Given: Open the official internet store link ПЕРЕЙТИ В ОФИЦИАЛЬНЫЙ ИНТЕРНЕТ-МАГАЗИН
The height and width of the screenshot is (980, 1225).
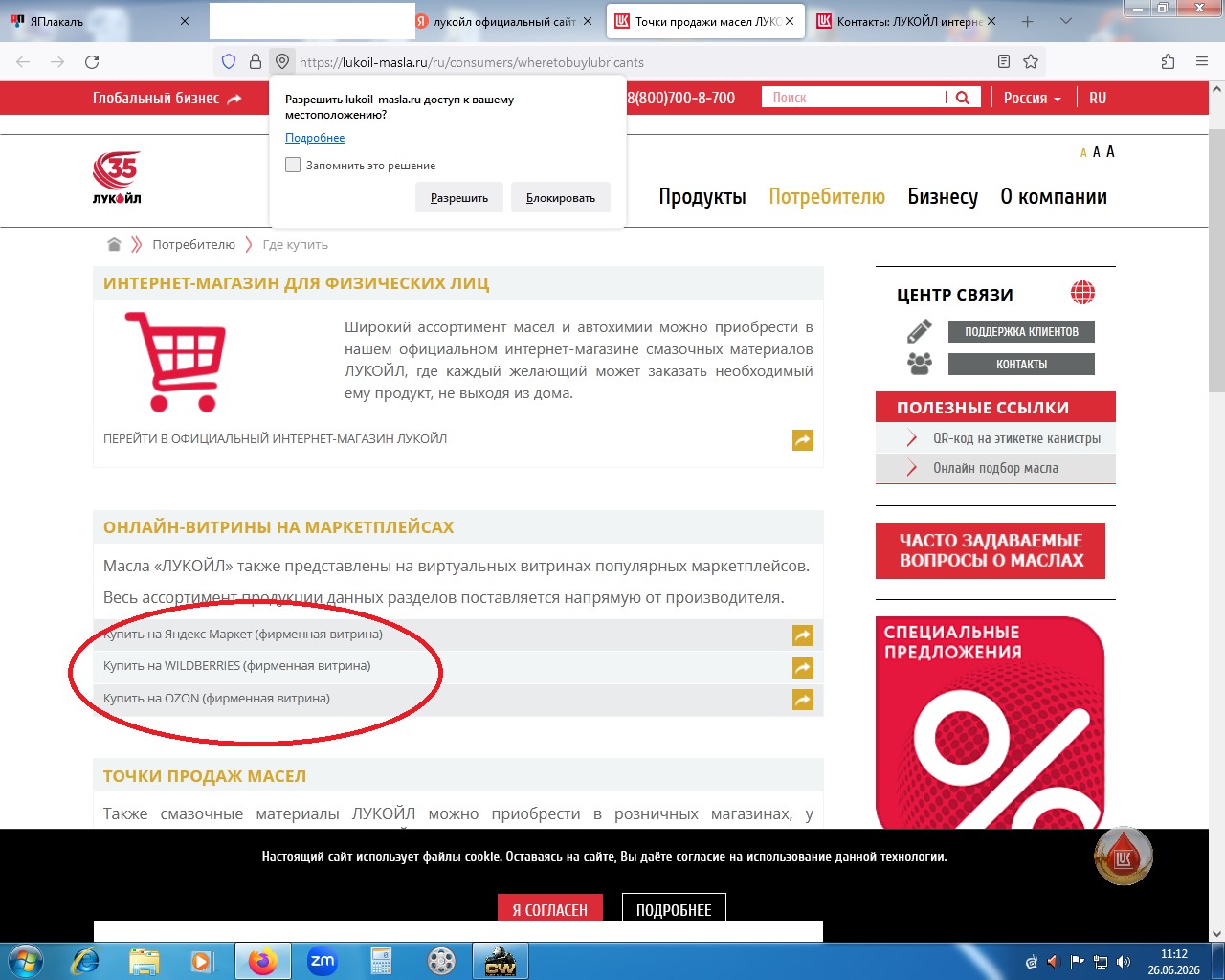Looking at the screenshot, I should pyautogui.click(x=275, y=439).
